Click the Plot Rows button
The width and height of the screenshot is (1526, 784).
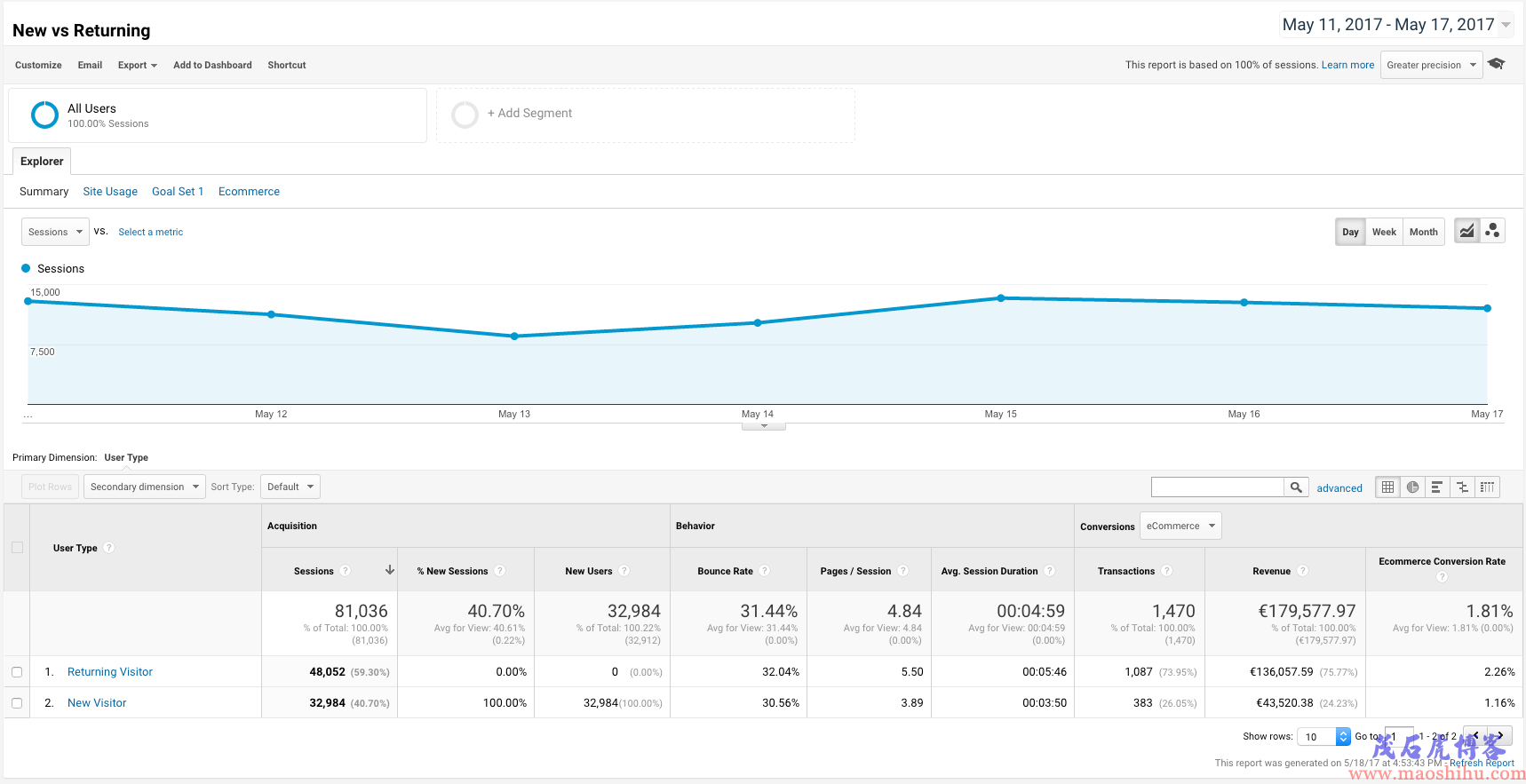click(x=50, y=487)
